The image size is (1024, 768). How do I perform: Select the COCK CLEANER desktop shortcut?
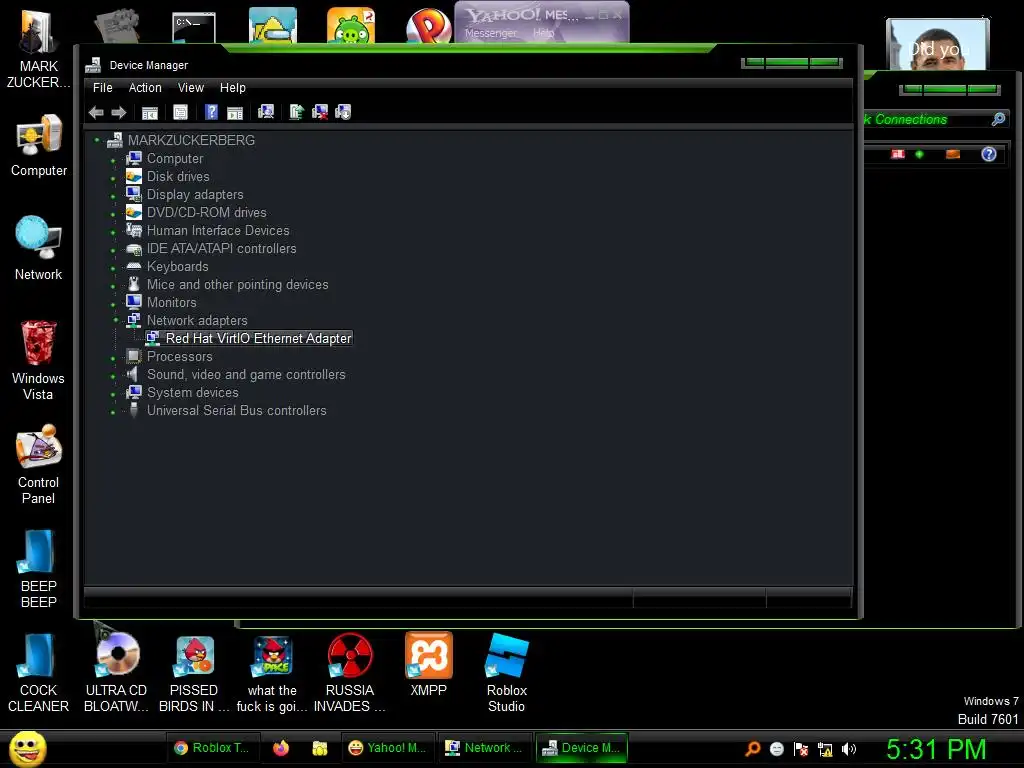tap(39, 673)
